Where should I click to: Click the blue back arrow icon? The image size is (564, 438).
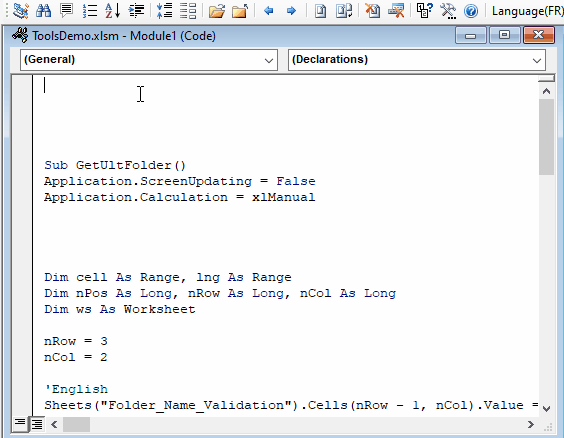point(268,11)
